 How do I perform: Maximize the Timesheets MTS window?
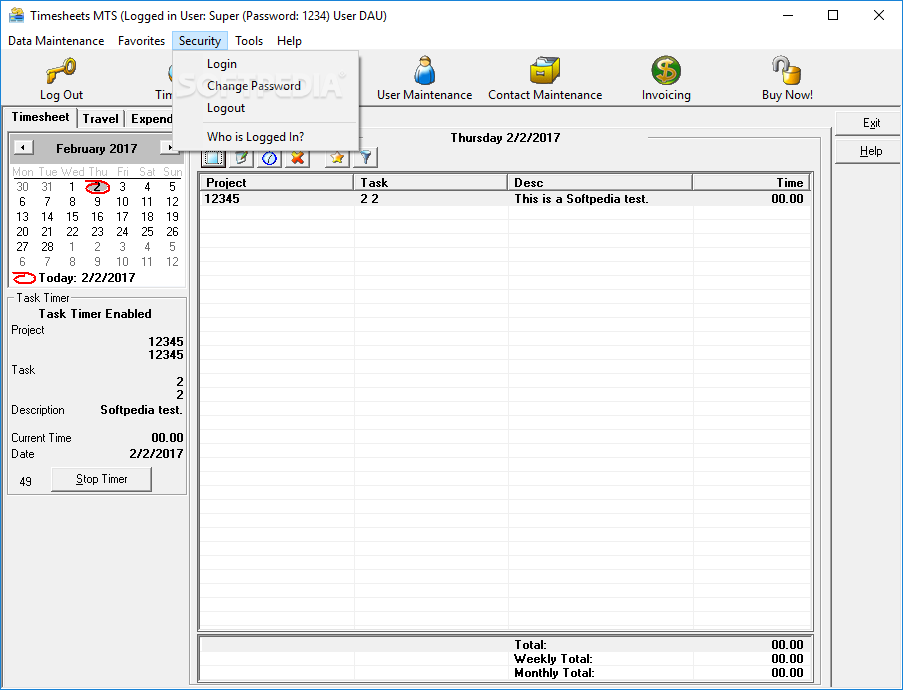[833, 15]
